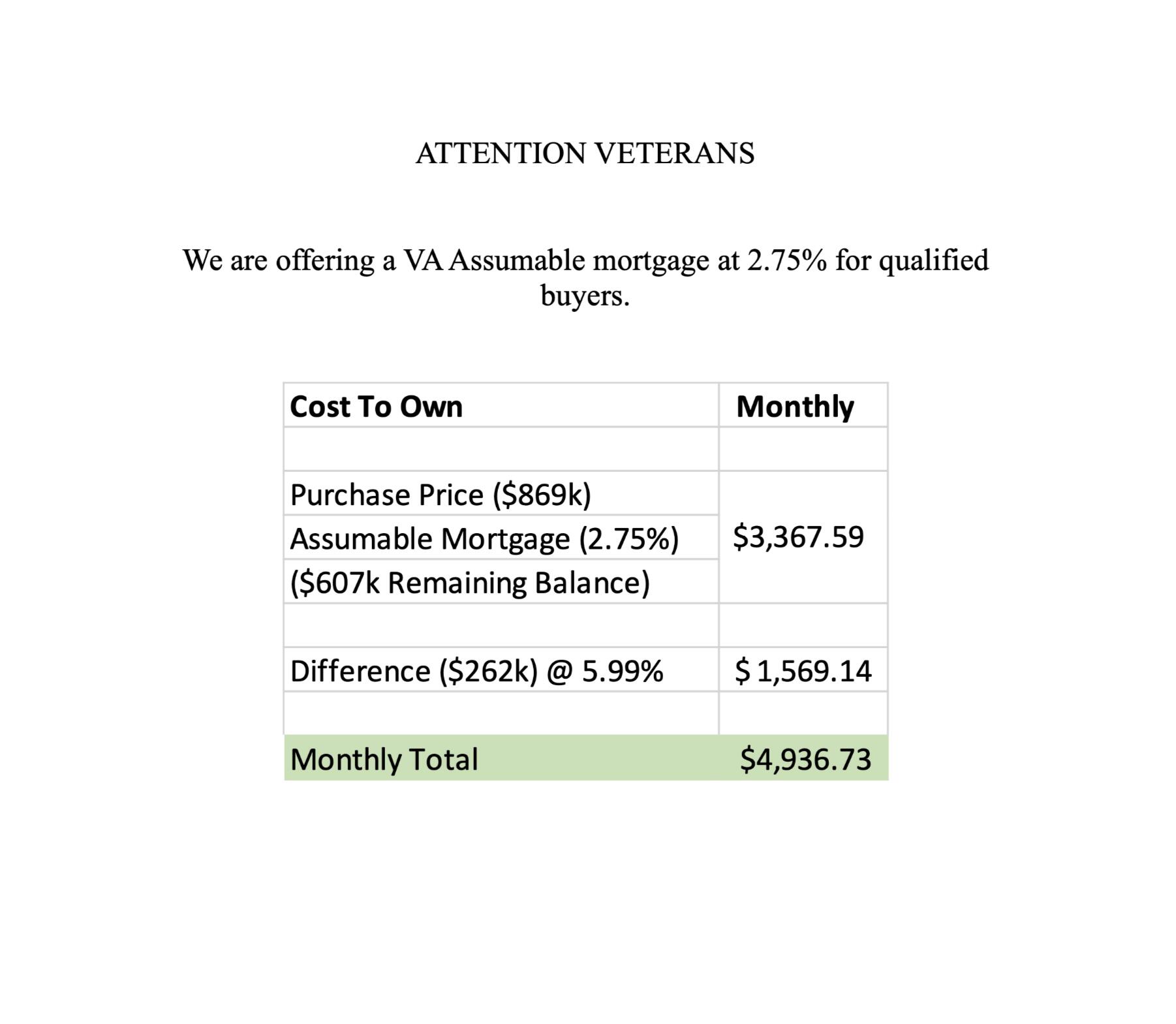Click the empty cell above $4,936.73
This screenshot has height=1024, width=1176.
point(803,713)
